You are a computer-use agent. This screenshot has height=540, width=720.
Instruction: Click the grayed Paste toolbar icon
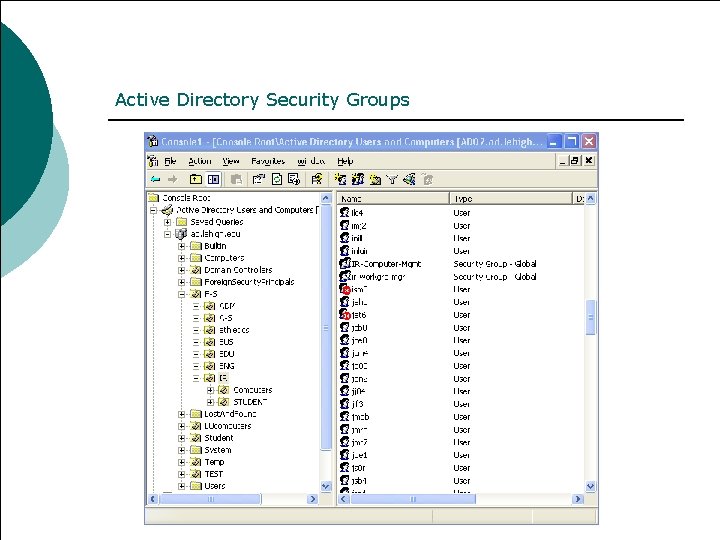coord(236,180)
